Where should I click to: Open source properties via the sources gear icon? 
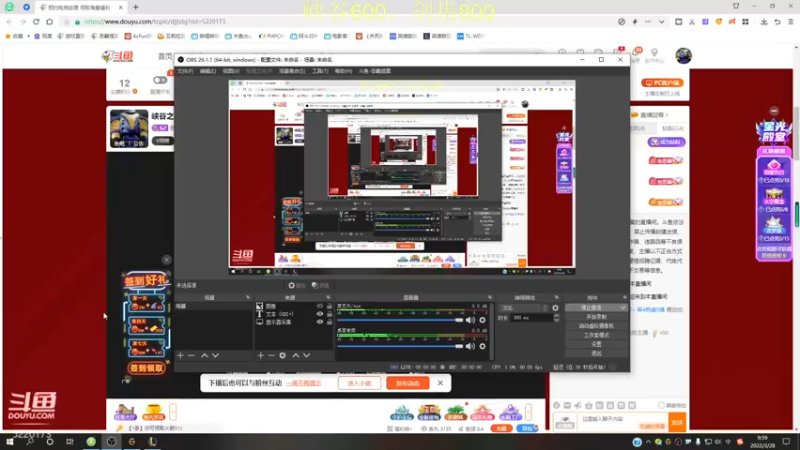coord(283,356)
